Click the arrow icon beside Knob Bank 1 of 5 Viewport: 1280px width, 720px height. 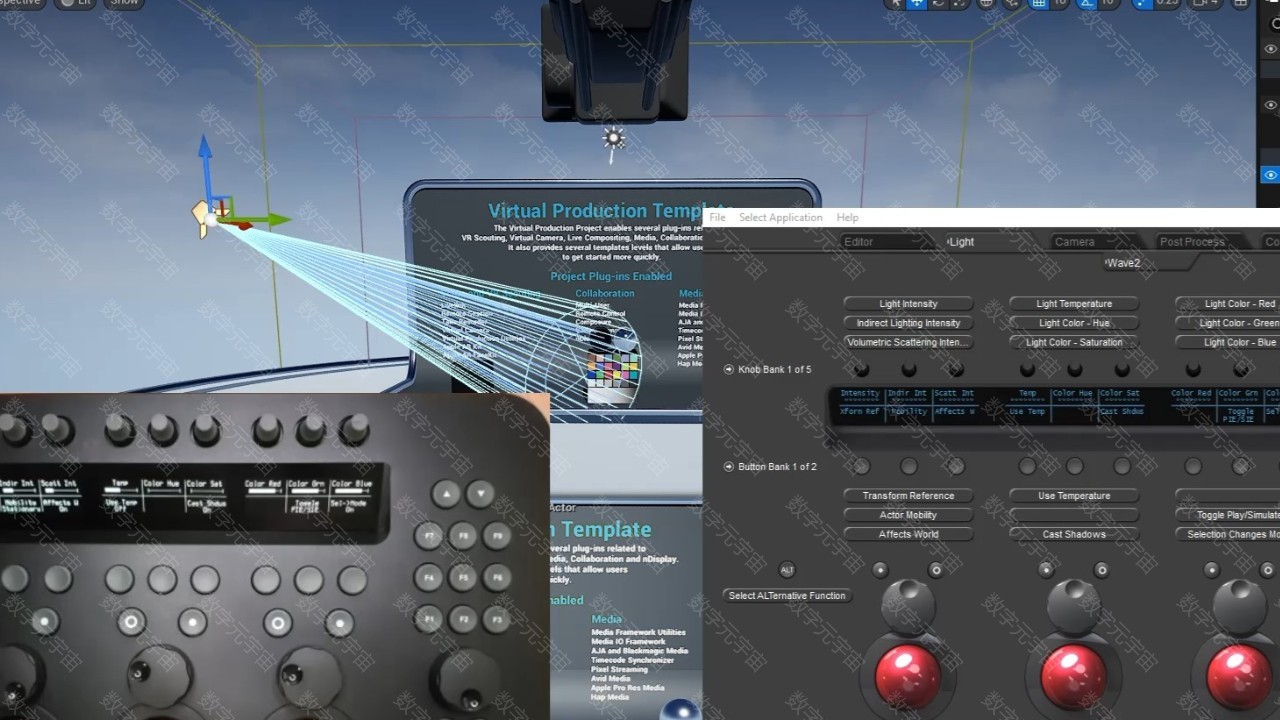(x=729, y=370)
